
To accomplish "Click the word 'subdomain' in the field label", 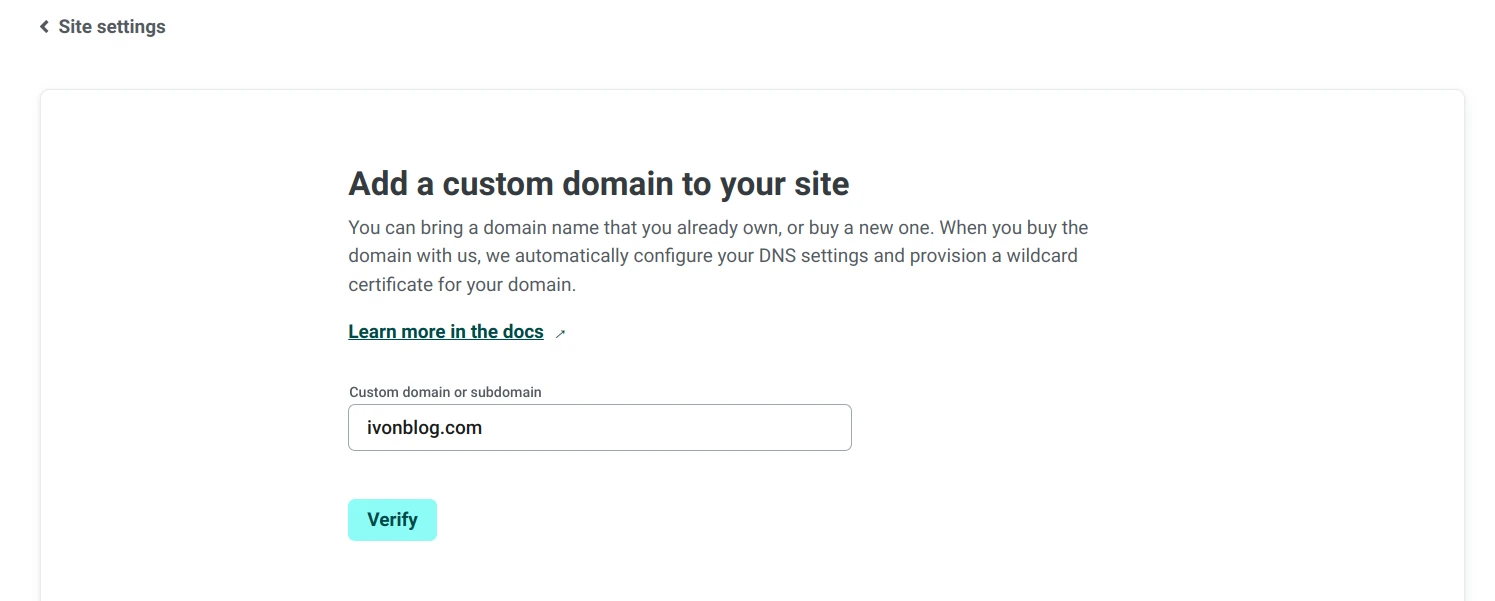I will tap(505, 392).
